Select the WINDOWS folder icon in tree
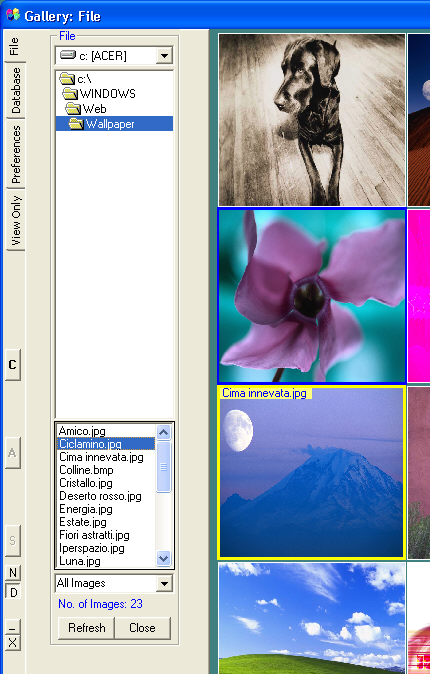 click(x=70, y=94)
